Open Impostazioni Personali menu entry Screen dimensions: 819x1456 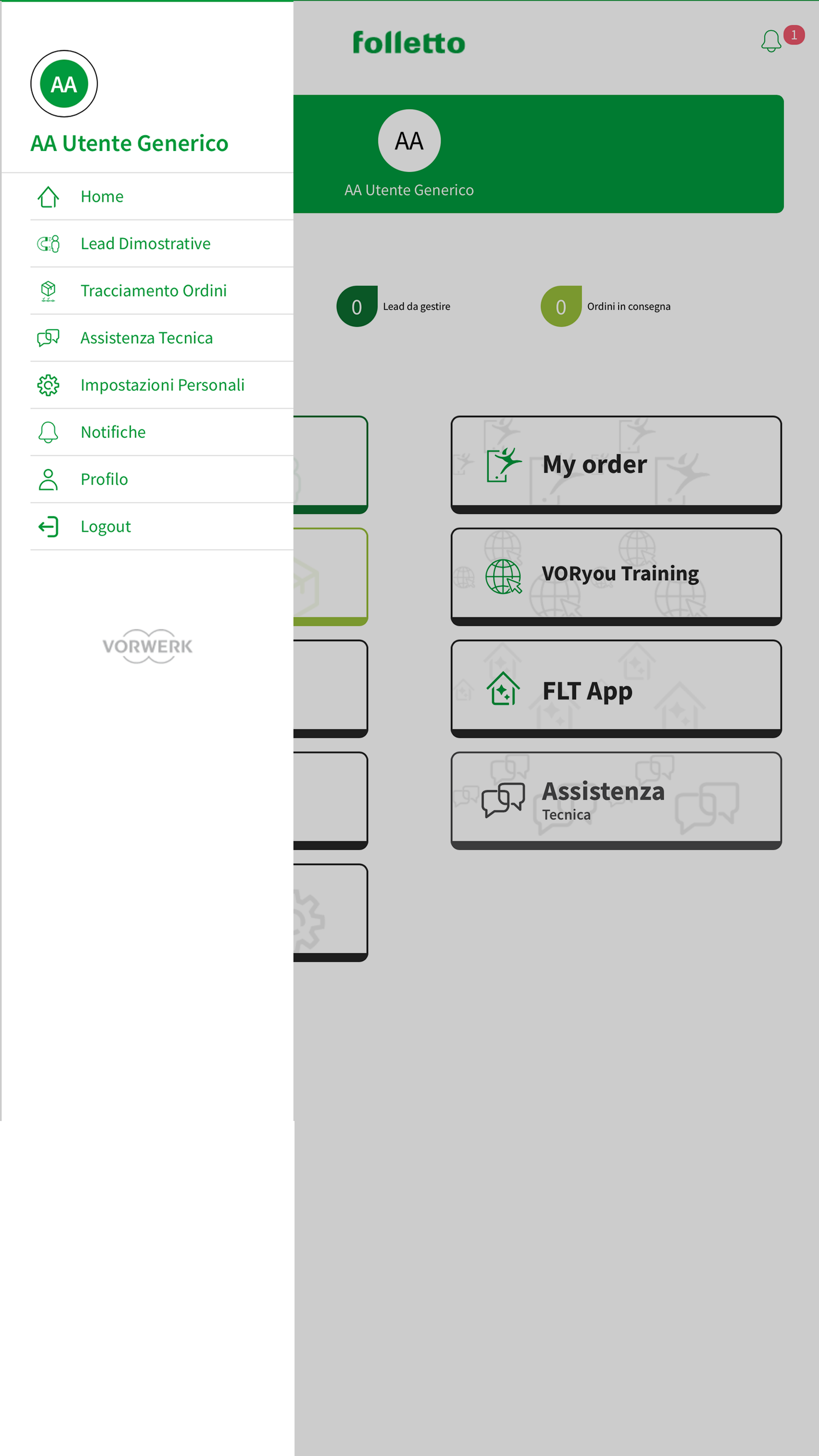162,385
